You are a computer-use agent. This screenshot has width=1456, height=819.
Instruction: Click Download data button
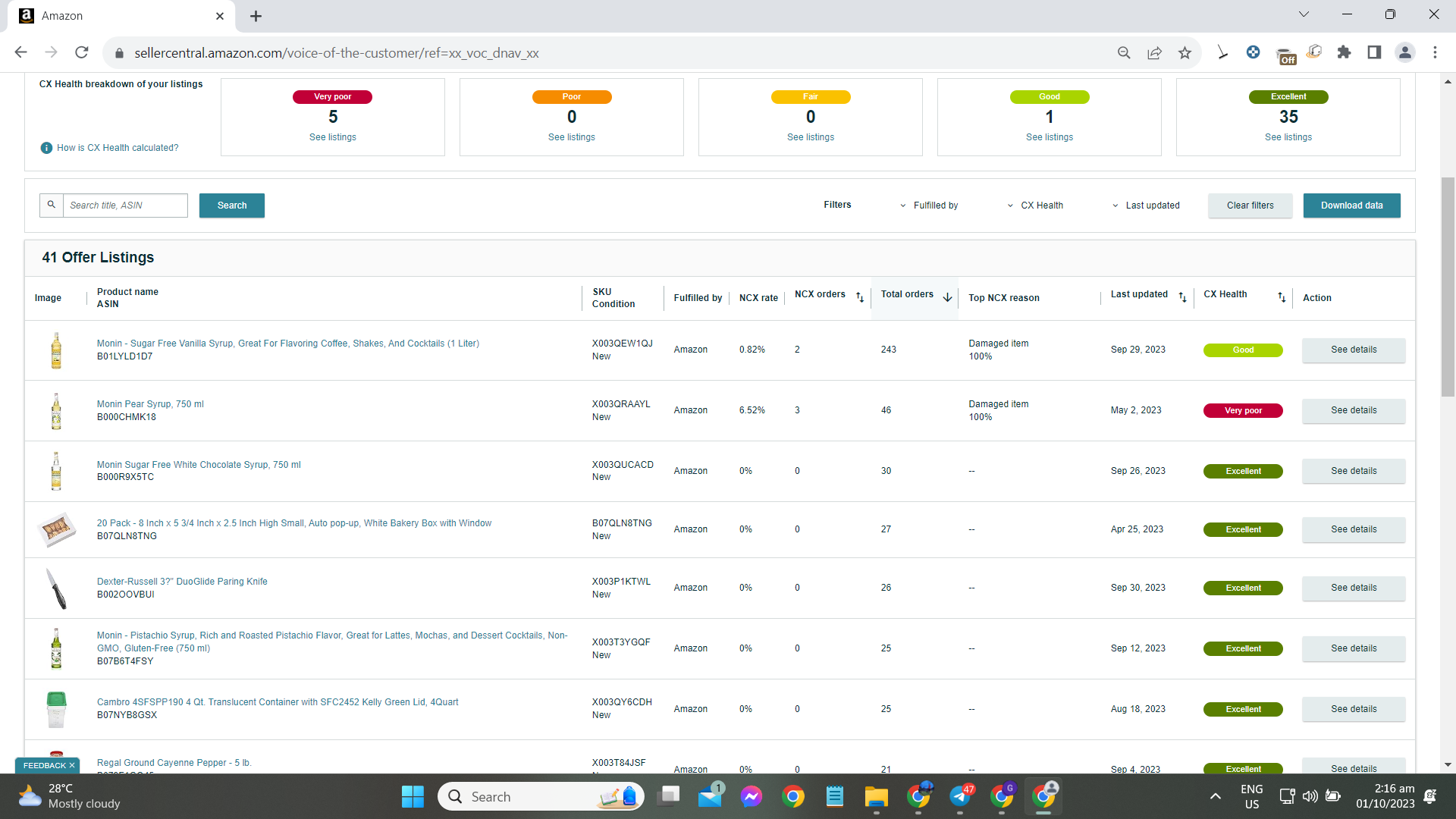1352,206
